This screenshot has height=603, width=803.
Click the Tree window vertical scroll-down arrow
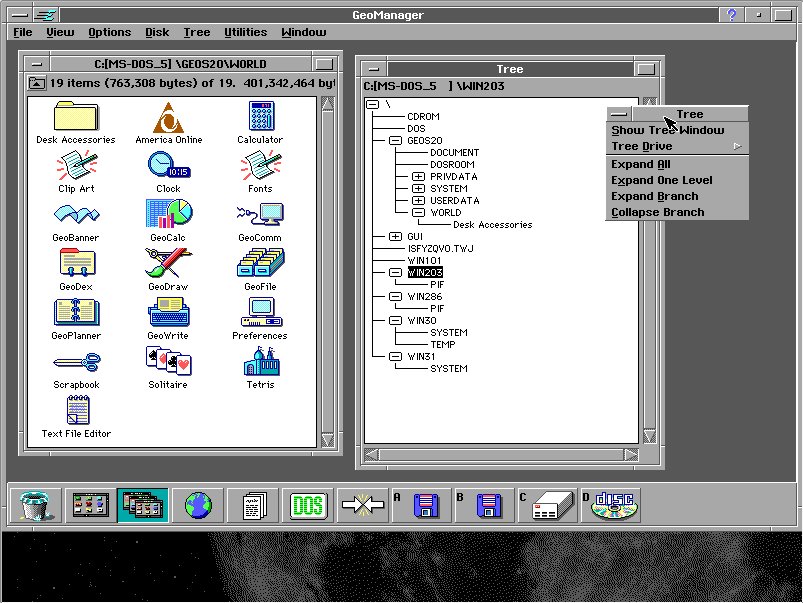[x=649, y=436]
